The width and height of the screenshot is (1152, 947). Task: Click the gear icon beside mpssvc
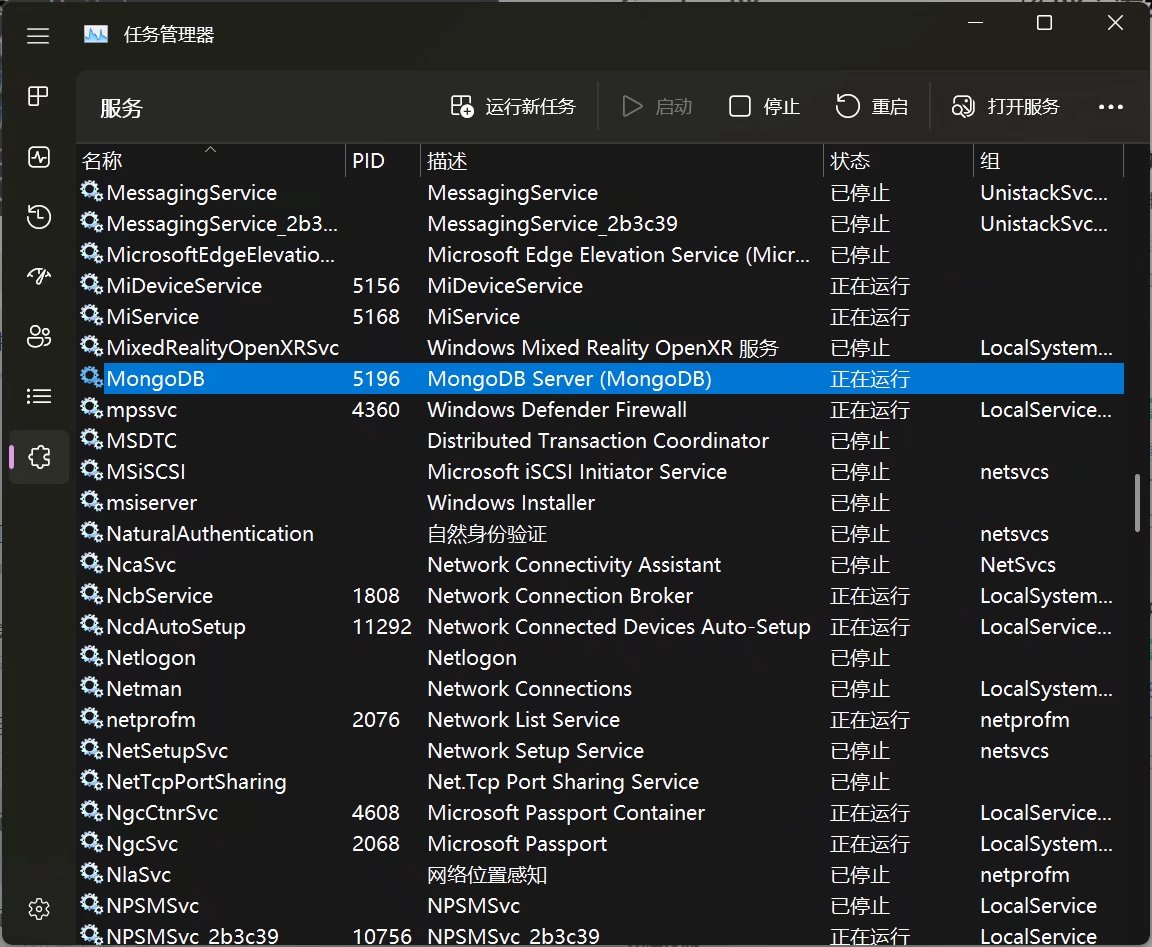click(91, 408)
